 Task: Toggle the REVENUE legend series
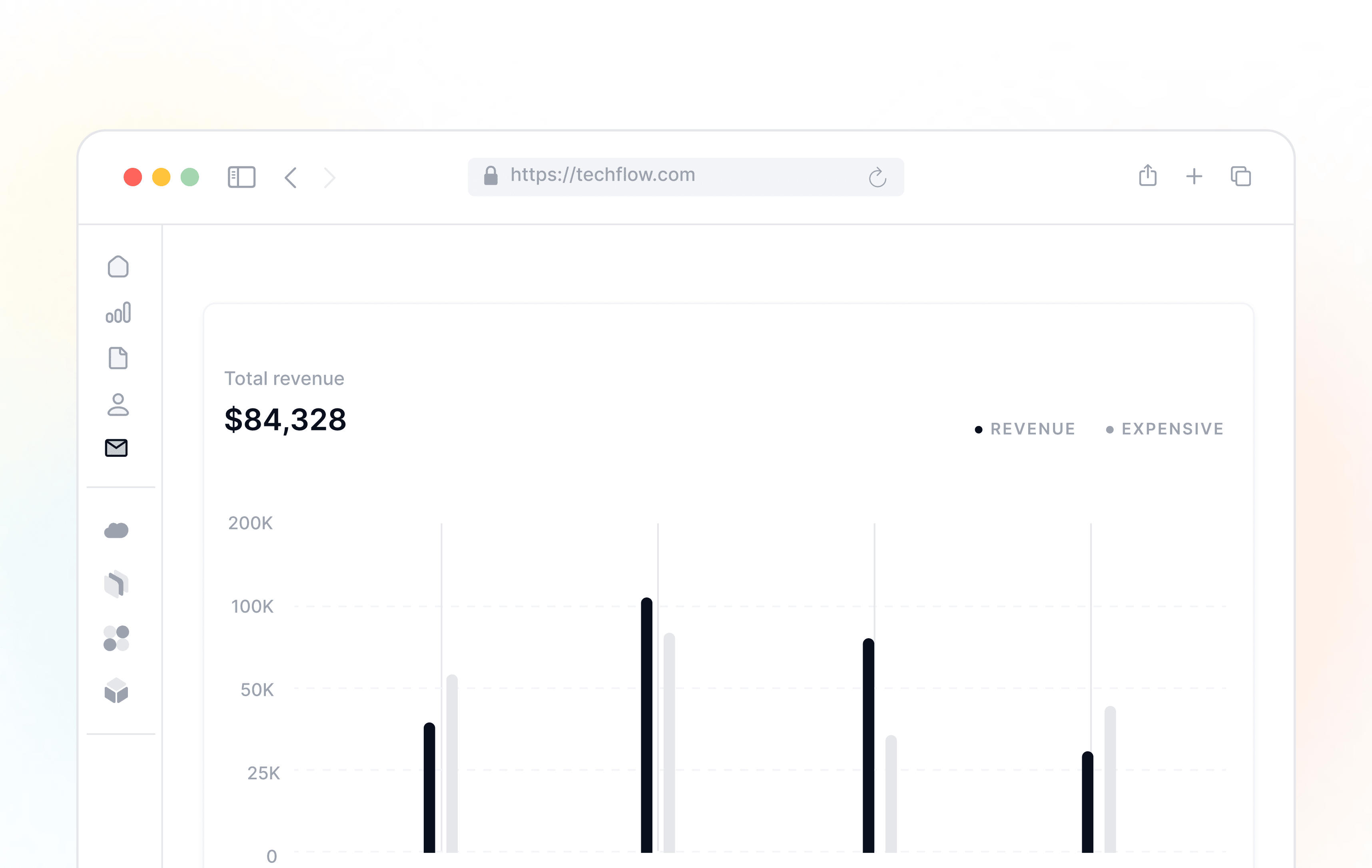point(1025,429)
